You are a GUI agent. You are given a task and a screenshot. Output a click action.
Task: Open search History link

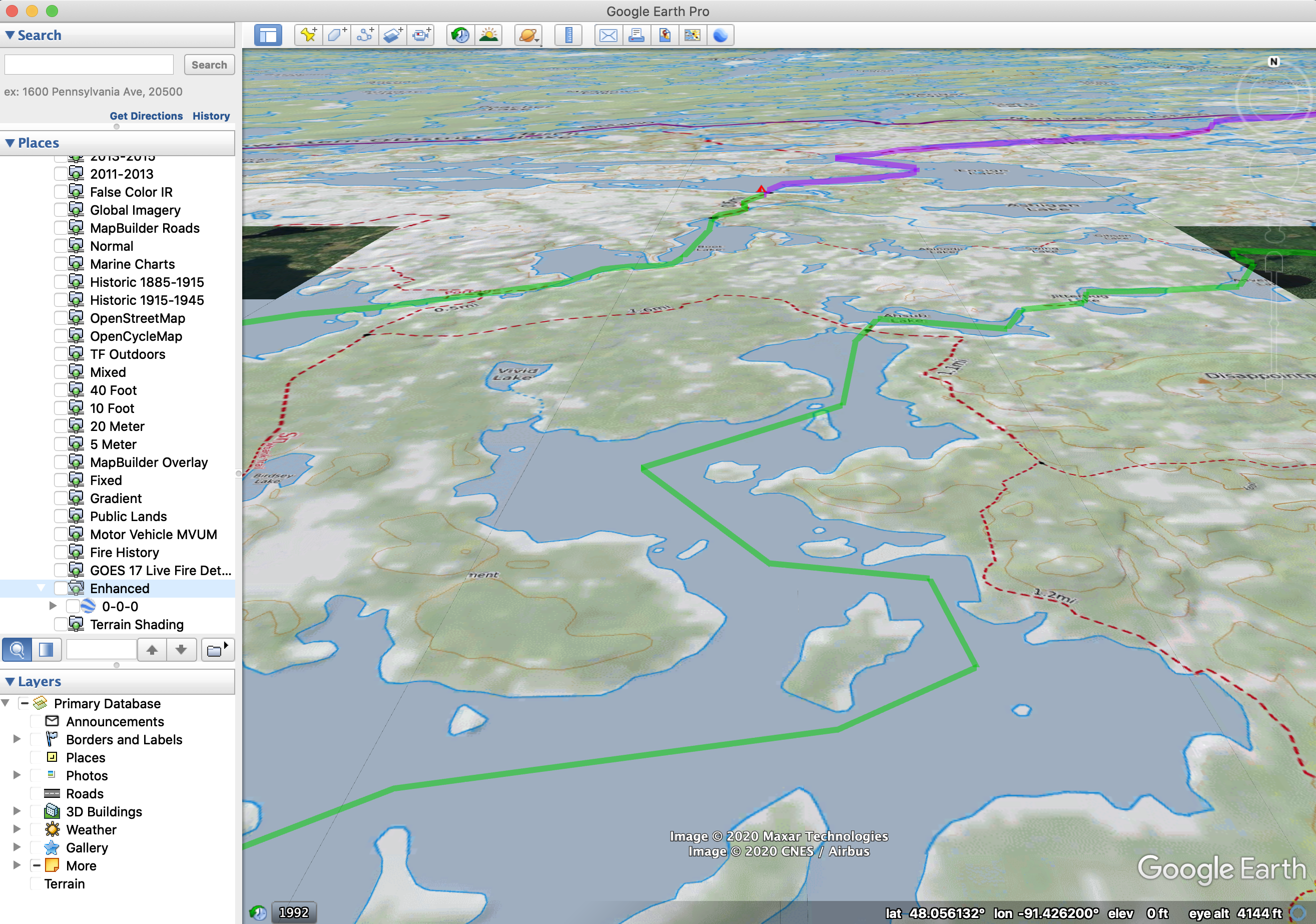pyautogui.click(x=211, y=116)
